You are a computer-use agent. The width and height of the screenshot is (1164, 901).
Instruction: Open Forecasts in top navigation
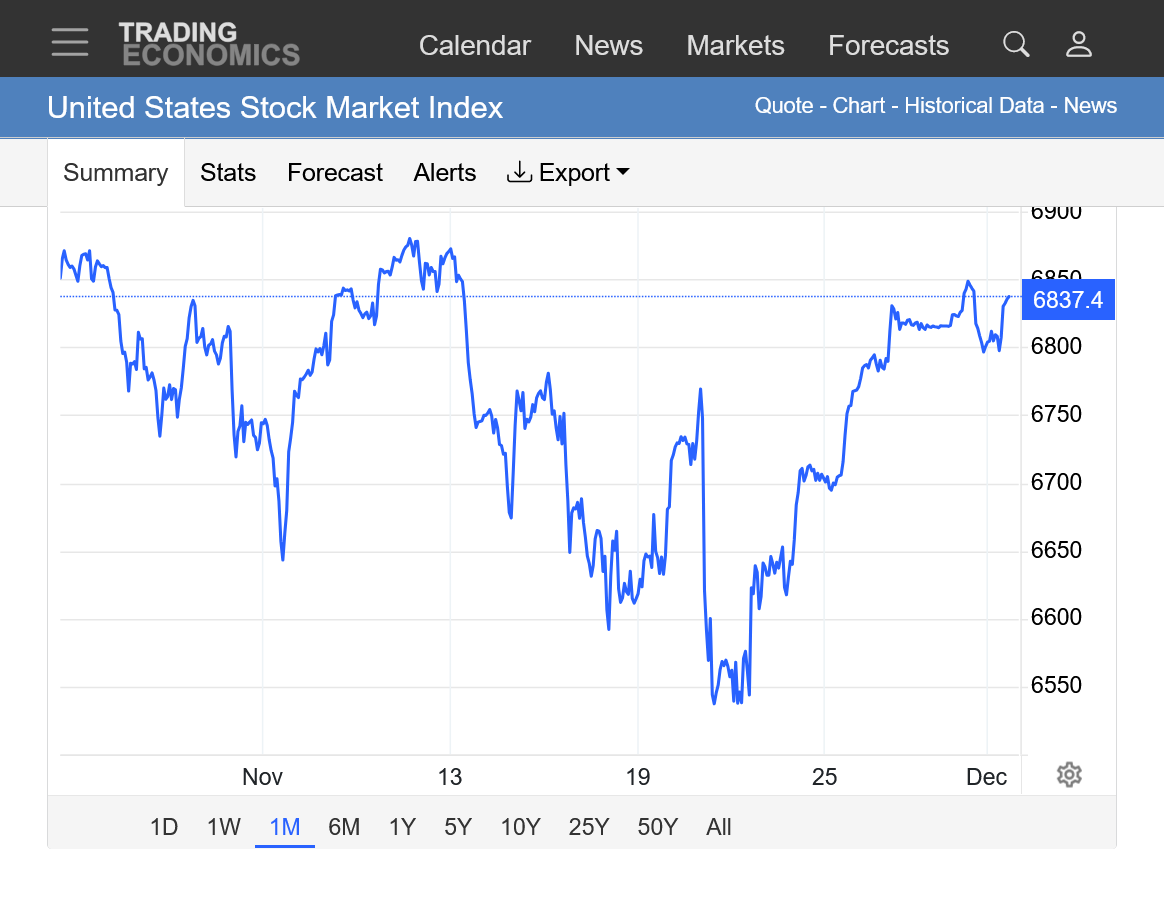coord(888,46)
